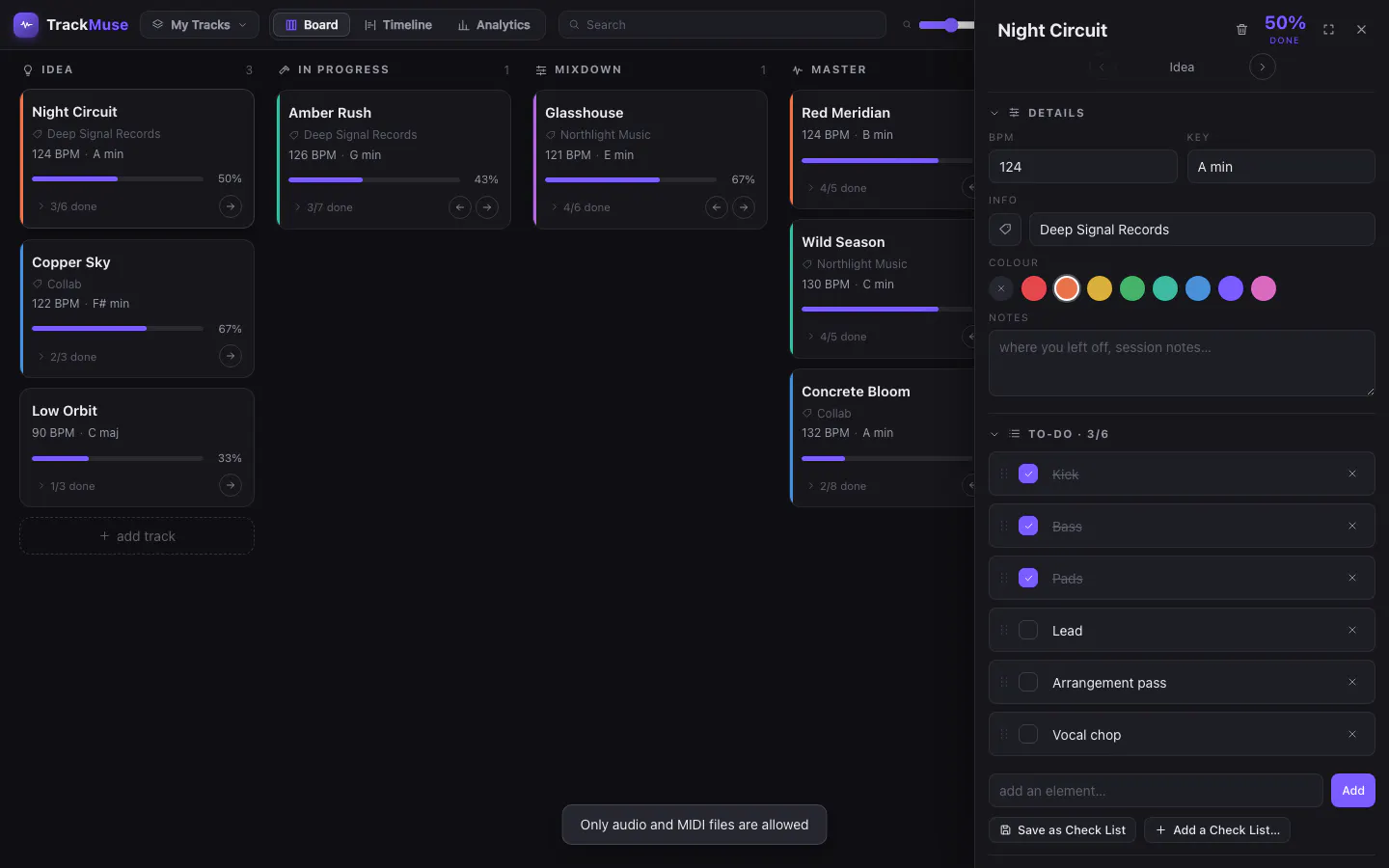Select the blue colour swatch
The width and height of the screenshot is (1389, 868).
[1198, 288]
